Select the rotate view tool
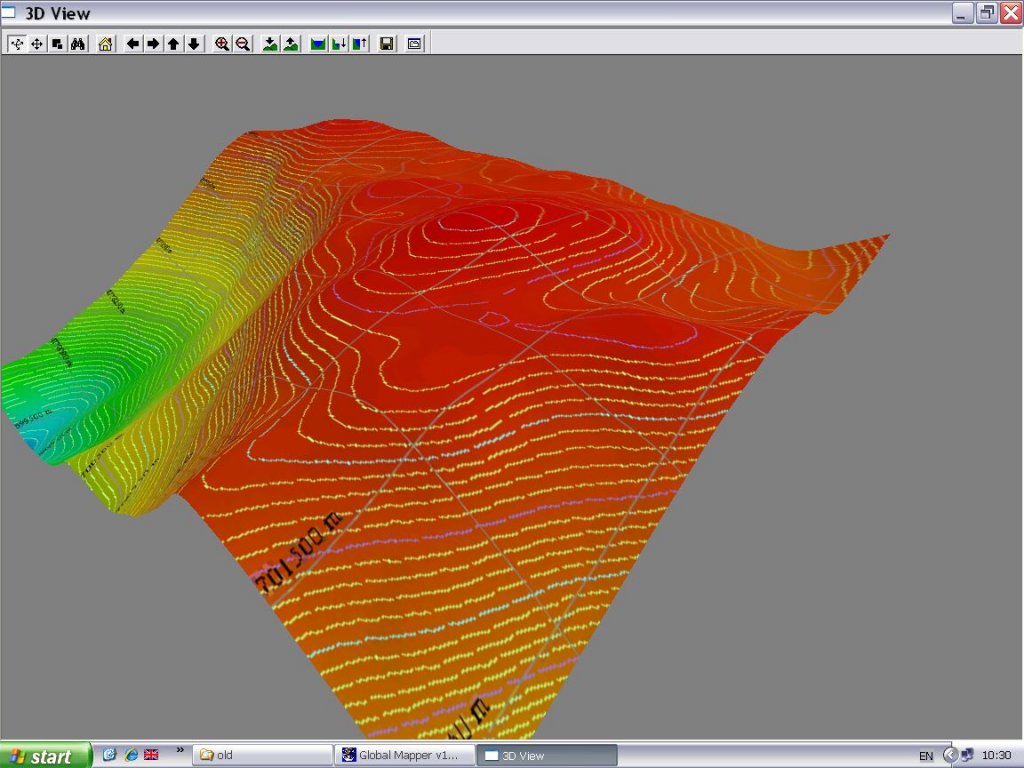 tap(17, 44)
